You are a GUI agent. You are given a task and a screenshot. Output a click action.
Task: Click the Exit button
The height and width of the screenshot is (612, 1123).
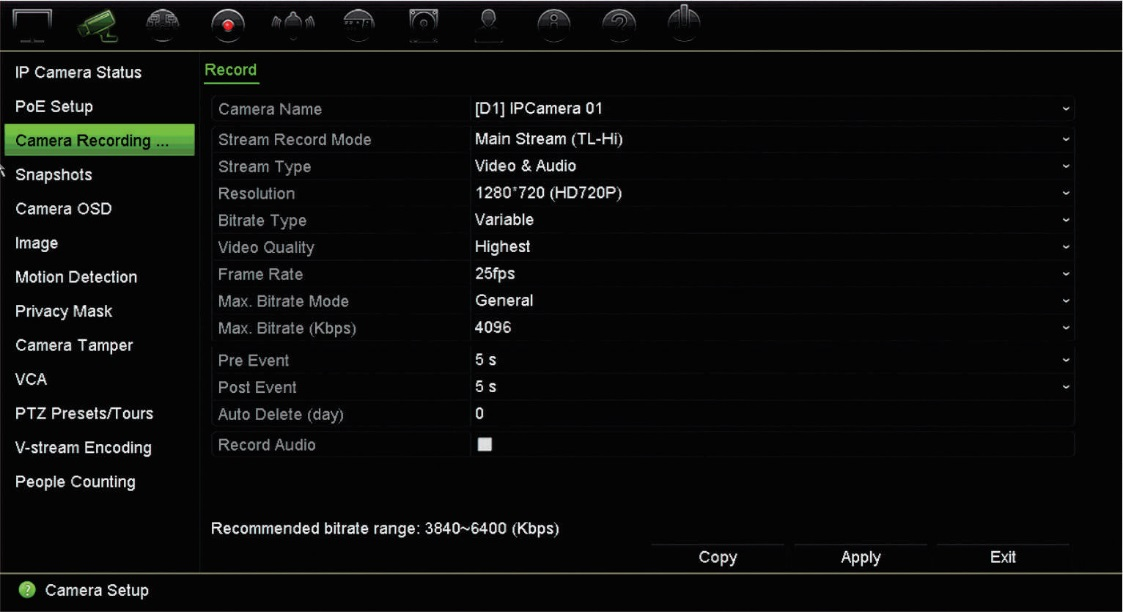[x=1003, y=558]
